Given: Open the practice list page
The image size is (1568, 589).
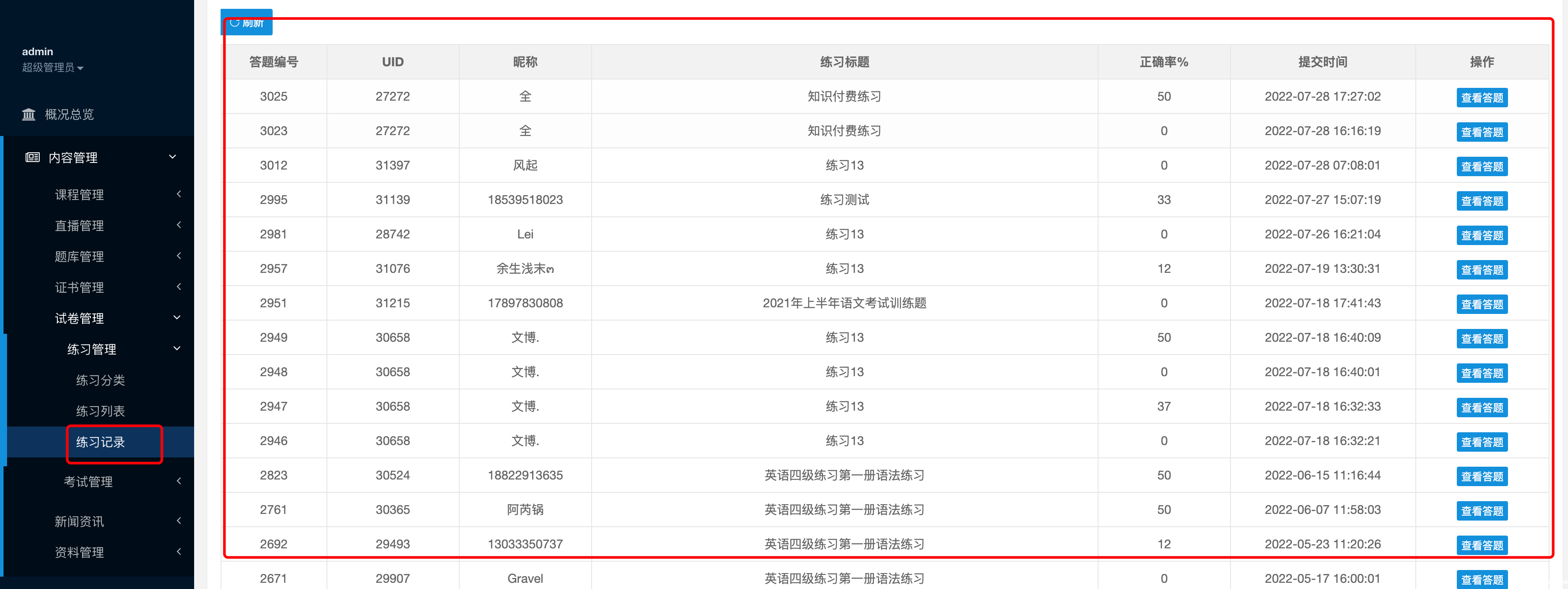Looking at the screenshot, I should tap(101, 411).
